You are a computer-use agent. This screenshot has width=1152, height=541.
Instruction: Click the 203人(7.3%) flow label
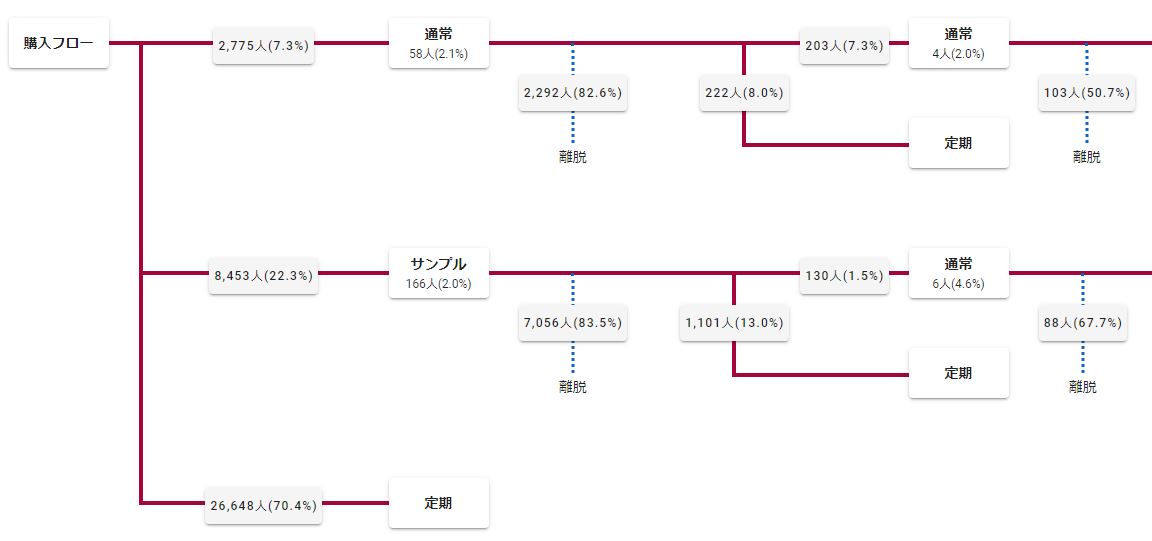844,45
